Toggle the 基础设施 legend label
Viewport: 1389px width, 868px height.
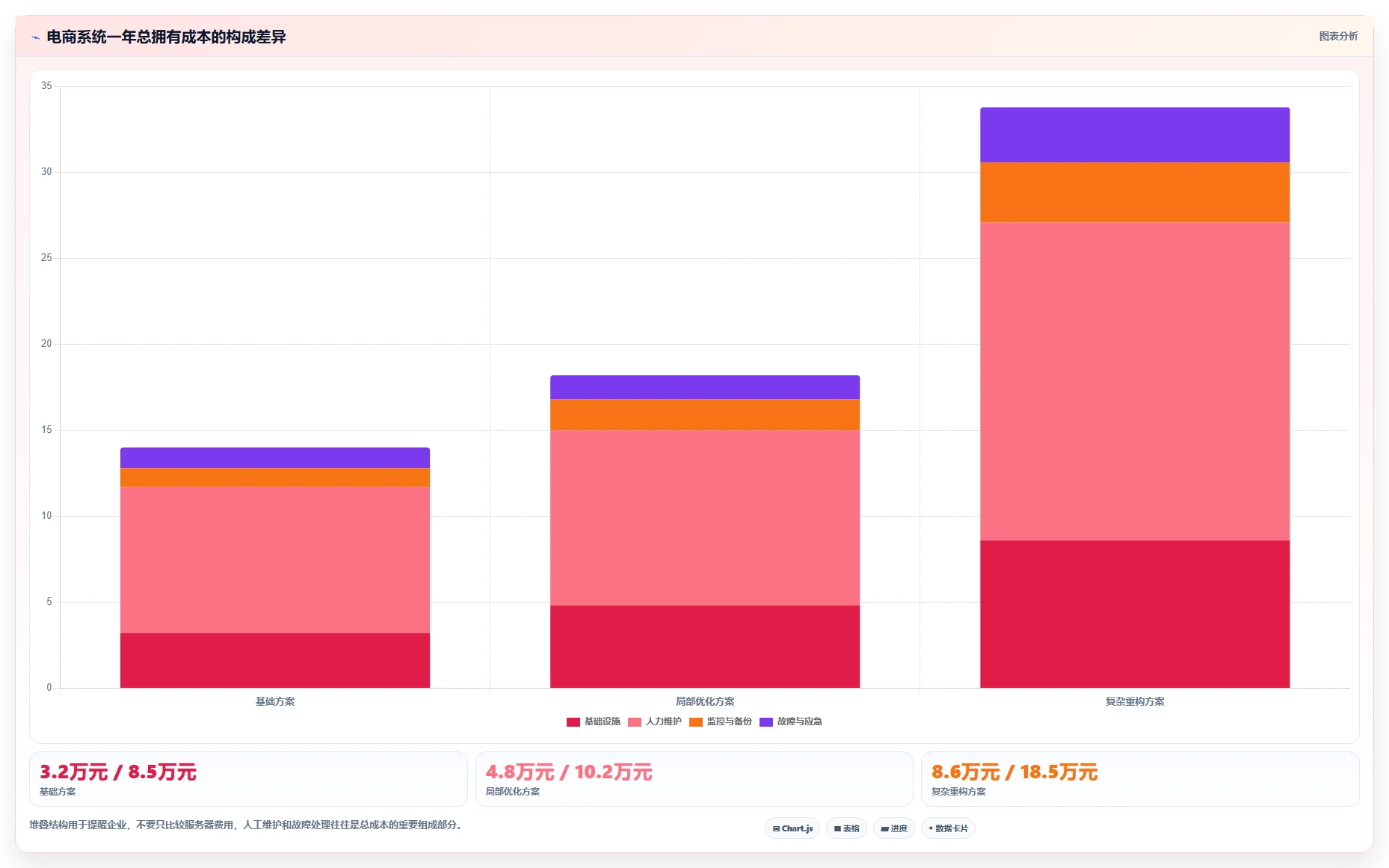tap(603, 722)
